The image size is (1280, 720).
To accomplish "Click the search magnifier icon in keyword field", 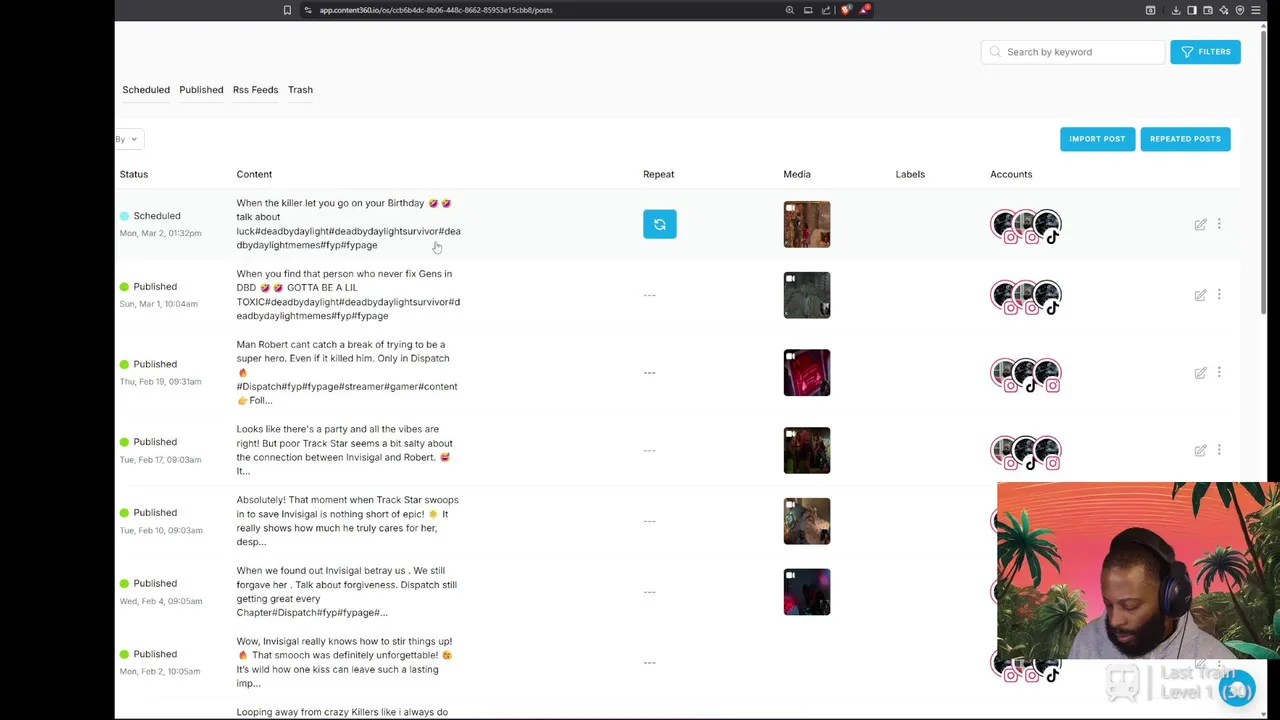I will coord(995,52).
